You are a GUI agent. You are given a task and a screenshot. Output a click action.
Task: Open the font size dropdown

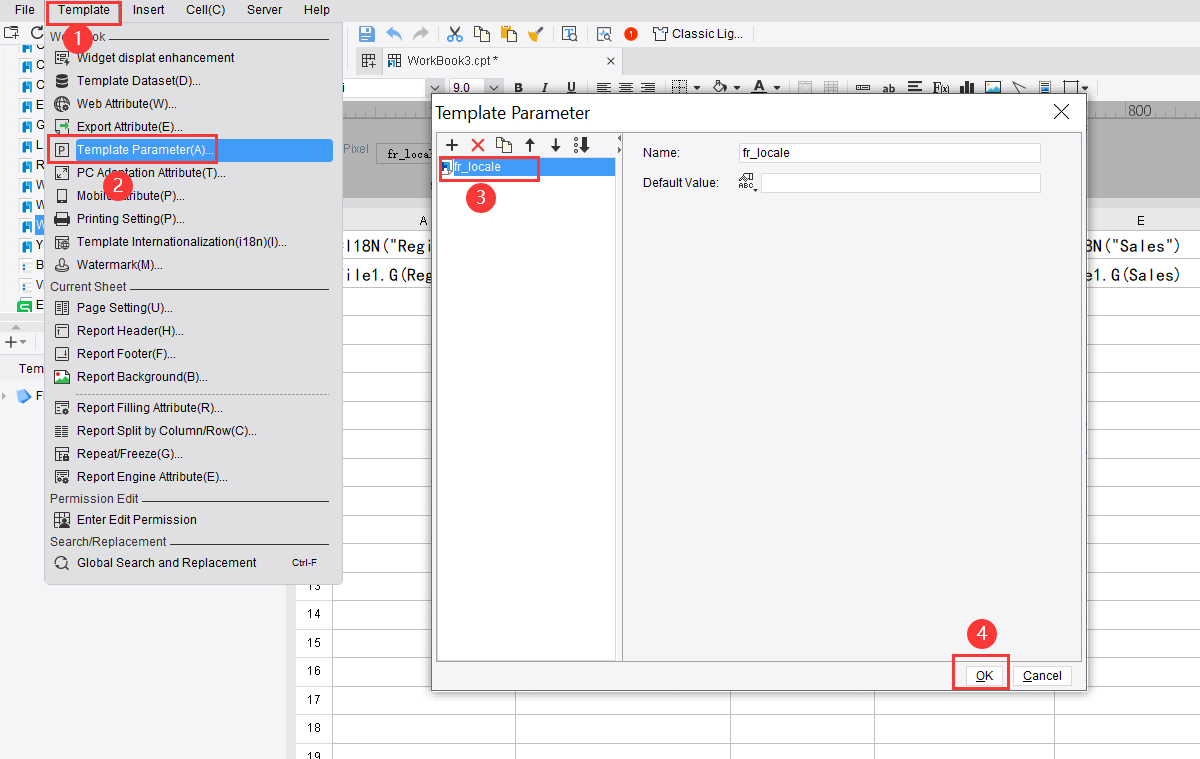492,87
